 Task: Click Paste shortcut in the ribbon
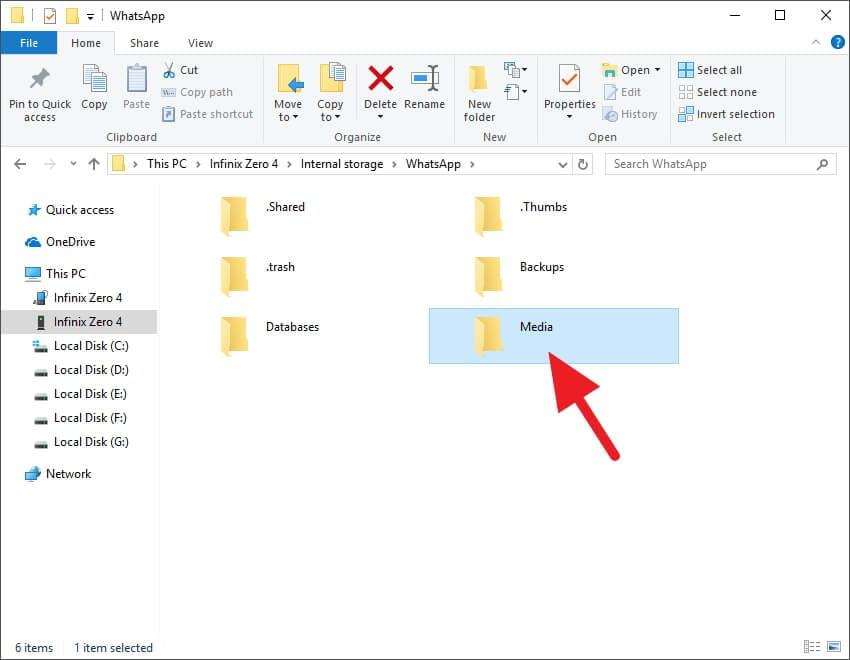208,114
